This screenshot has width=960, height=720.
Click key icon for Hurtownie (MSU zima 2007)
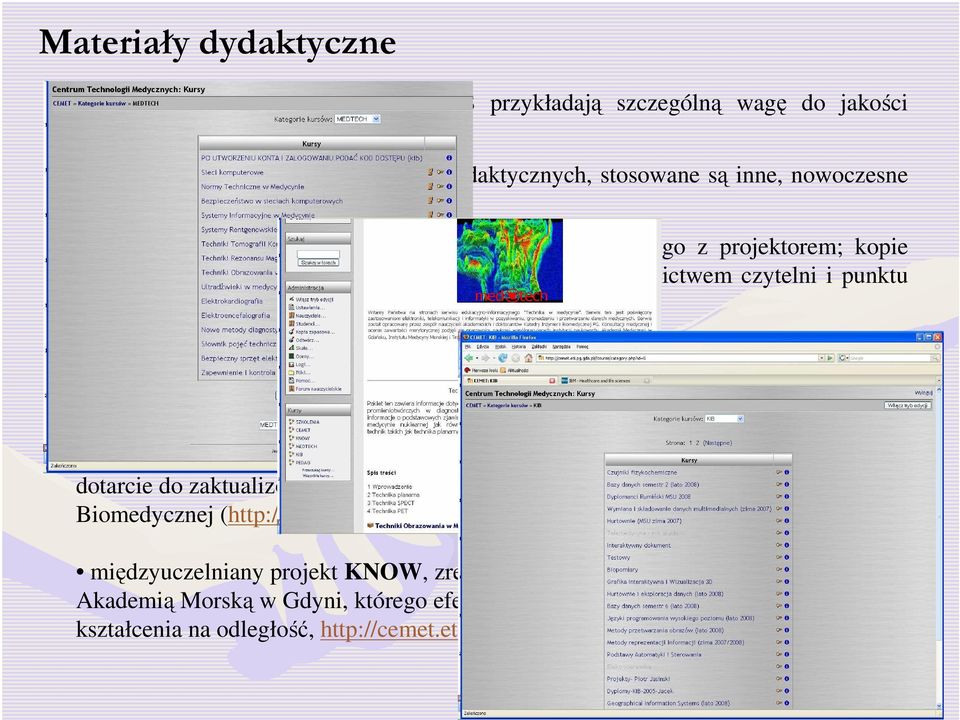[779, 521]
